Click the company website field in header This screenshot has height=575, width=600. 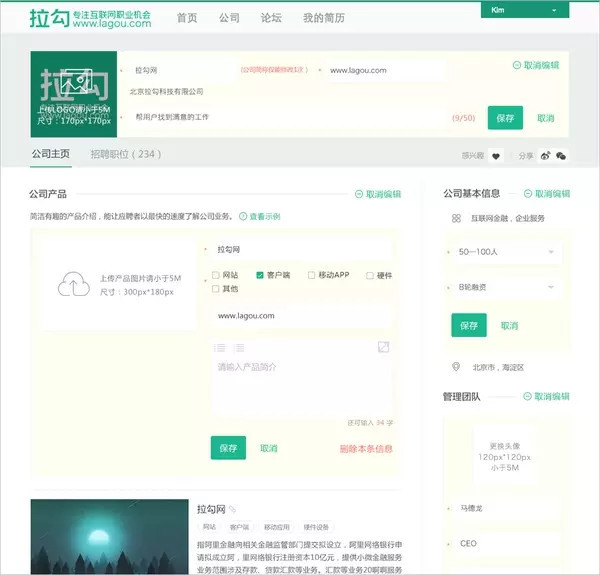click(386, 70)
